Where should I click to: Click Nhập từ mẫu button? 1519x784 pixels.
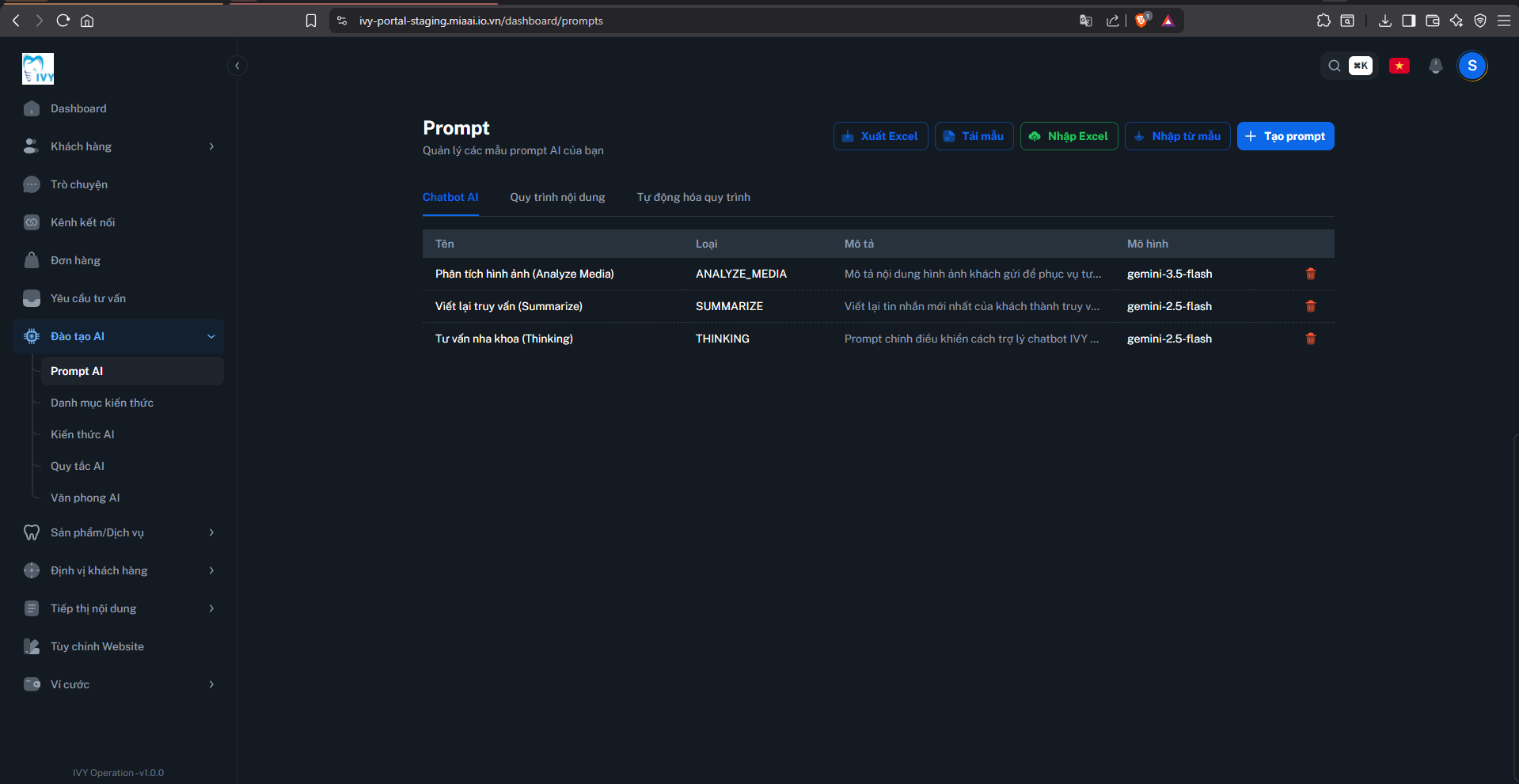coord(1177,136)
